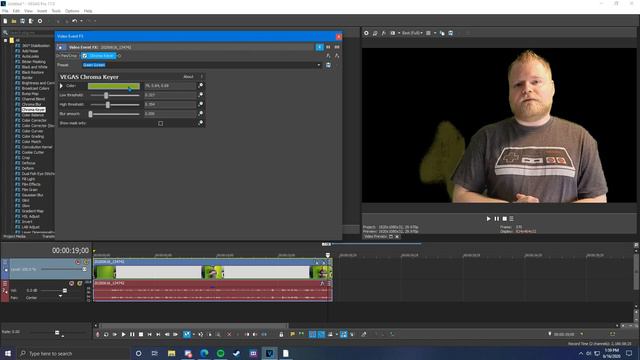Open the View menu
This screenshot has height=360, width=640.
point(28,11)
